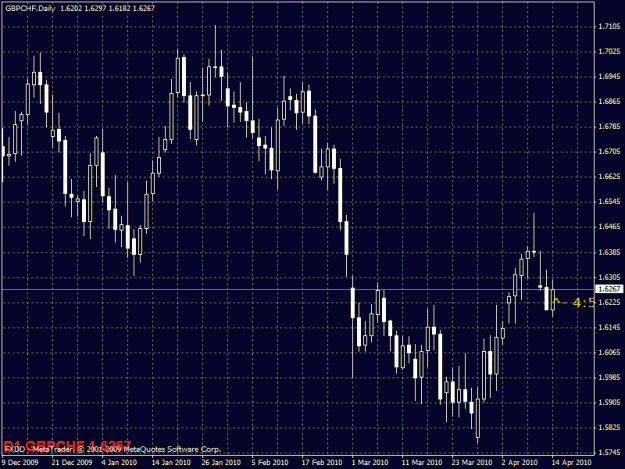Click the 5 Feb 2010 date label

[x=270, y=462]
